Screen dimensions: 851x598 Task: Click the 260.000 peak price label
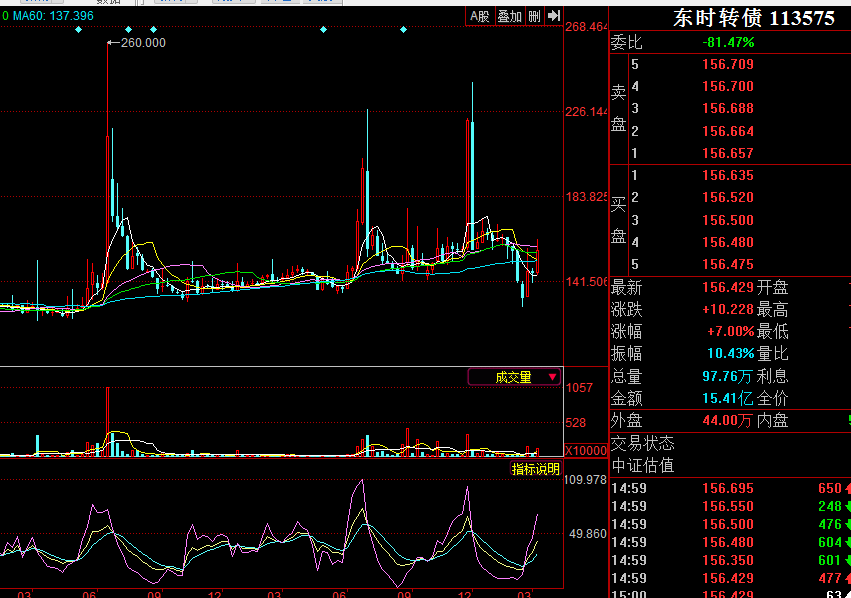coord(143,43)
